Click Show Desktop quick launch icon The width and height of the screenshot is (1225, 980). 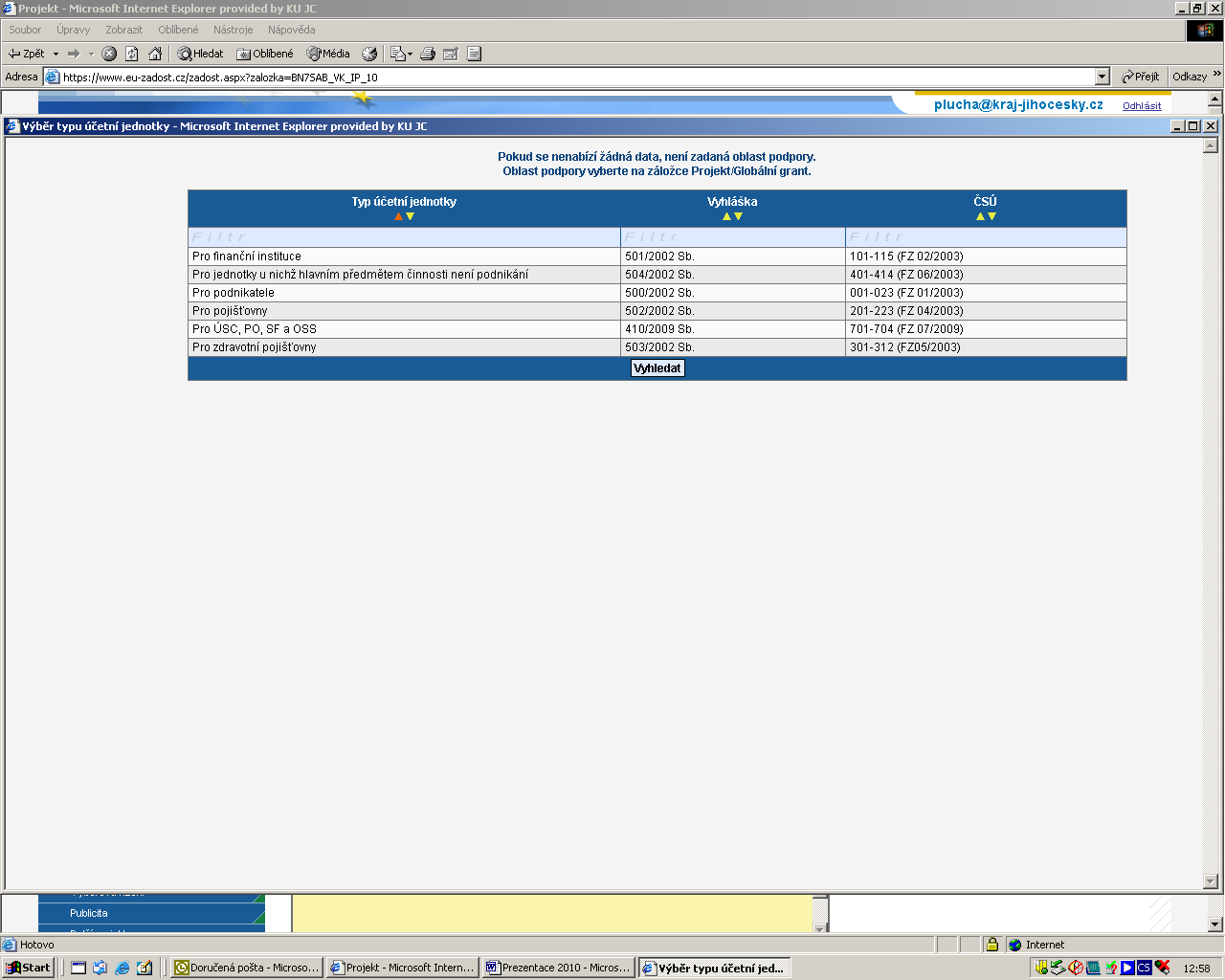point(78,968)
